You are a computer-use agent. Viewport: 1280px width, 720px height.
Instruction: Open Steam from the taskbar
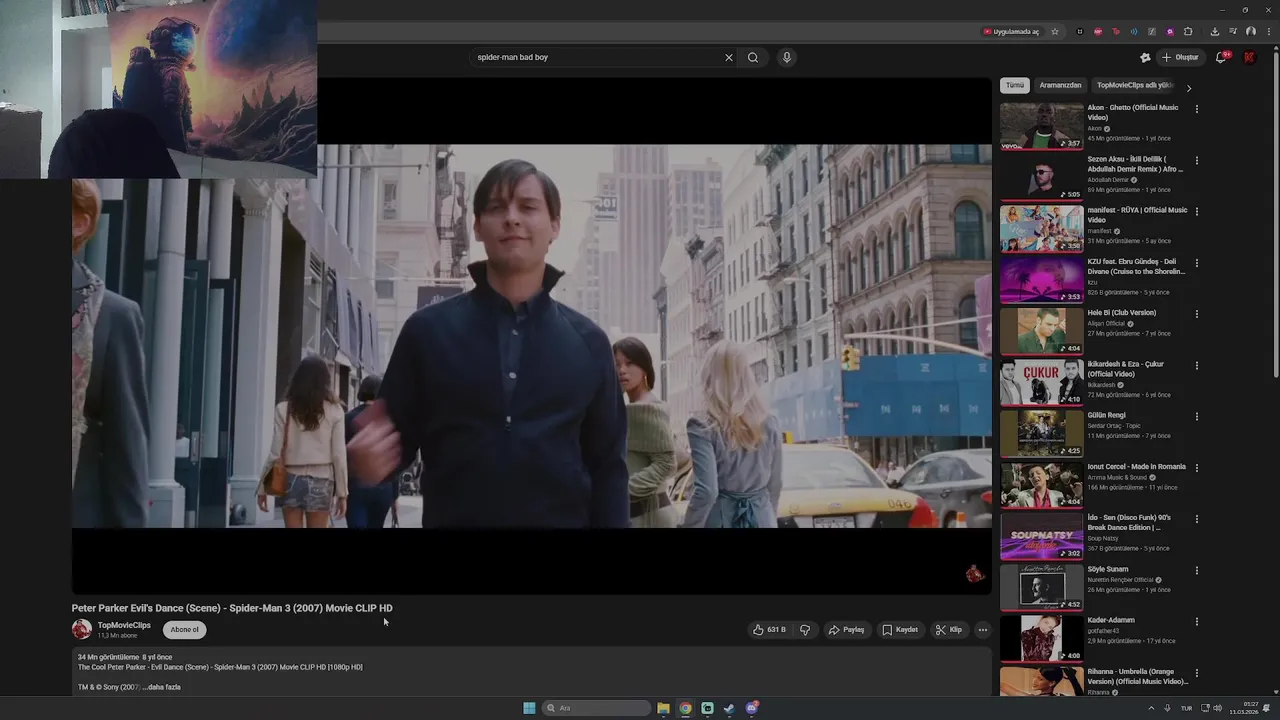pyautogui.click(x=729, y=708)
